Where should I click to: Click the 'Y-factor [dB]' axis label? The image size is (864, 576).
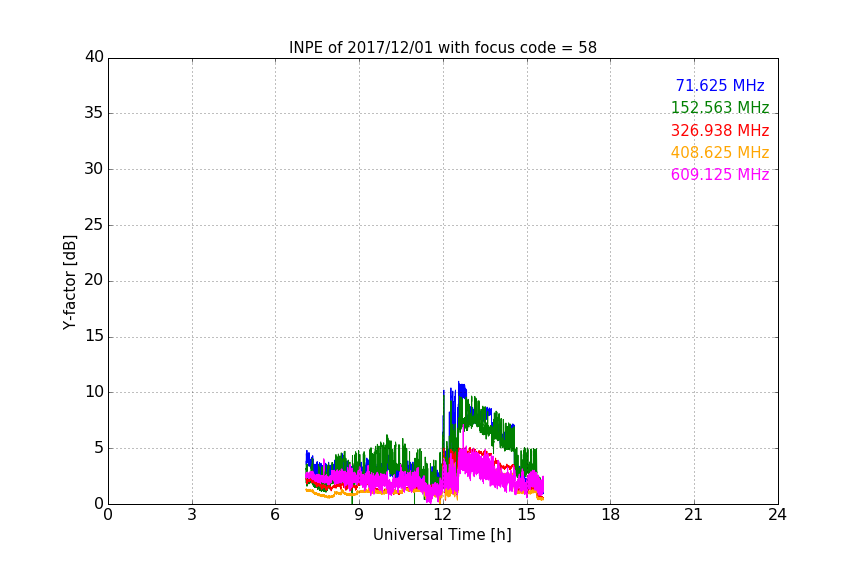coord(69,282)
